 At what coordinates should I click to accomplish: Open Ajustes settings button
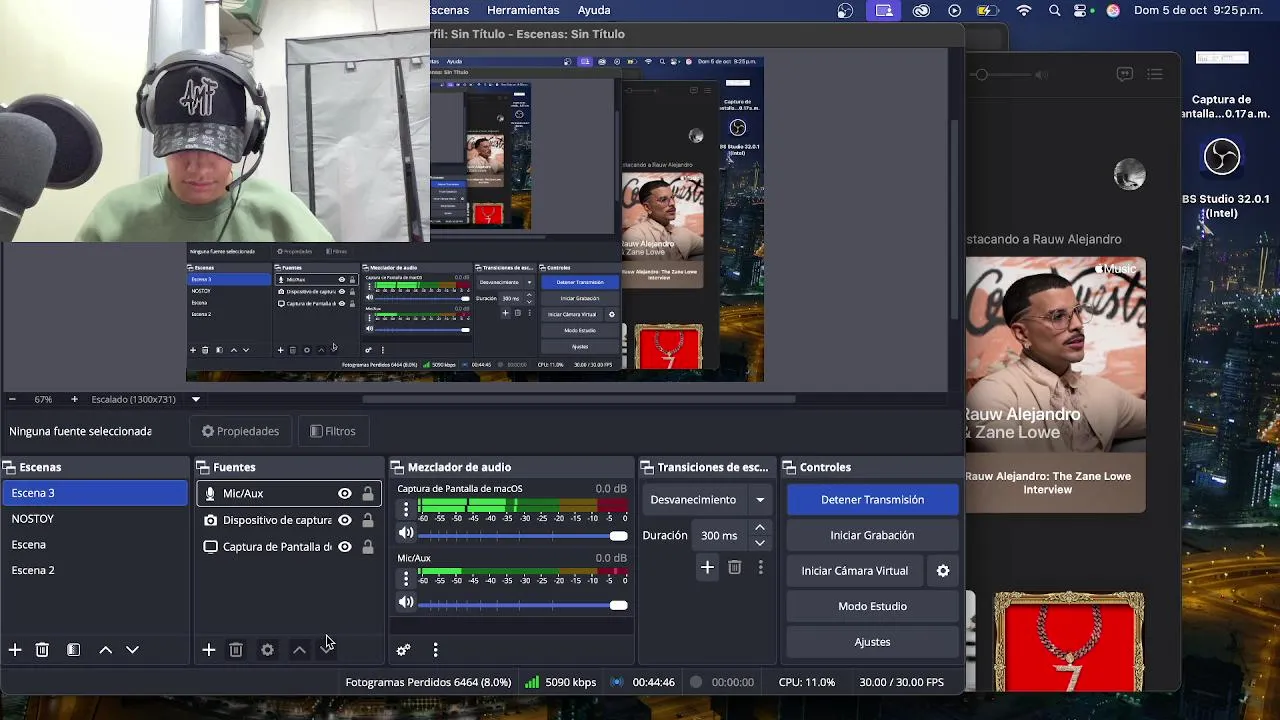click(x=872, y=642)
